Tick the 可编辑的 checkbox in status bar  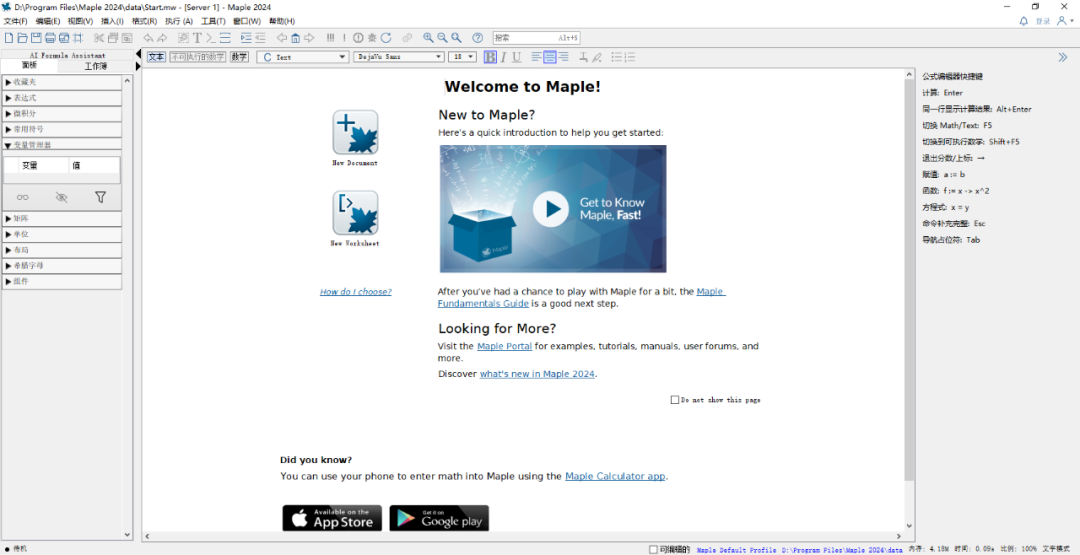(654, 549)
